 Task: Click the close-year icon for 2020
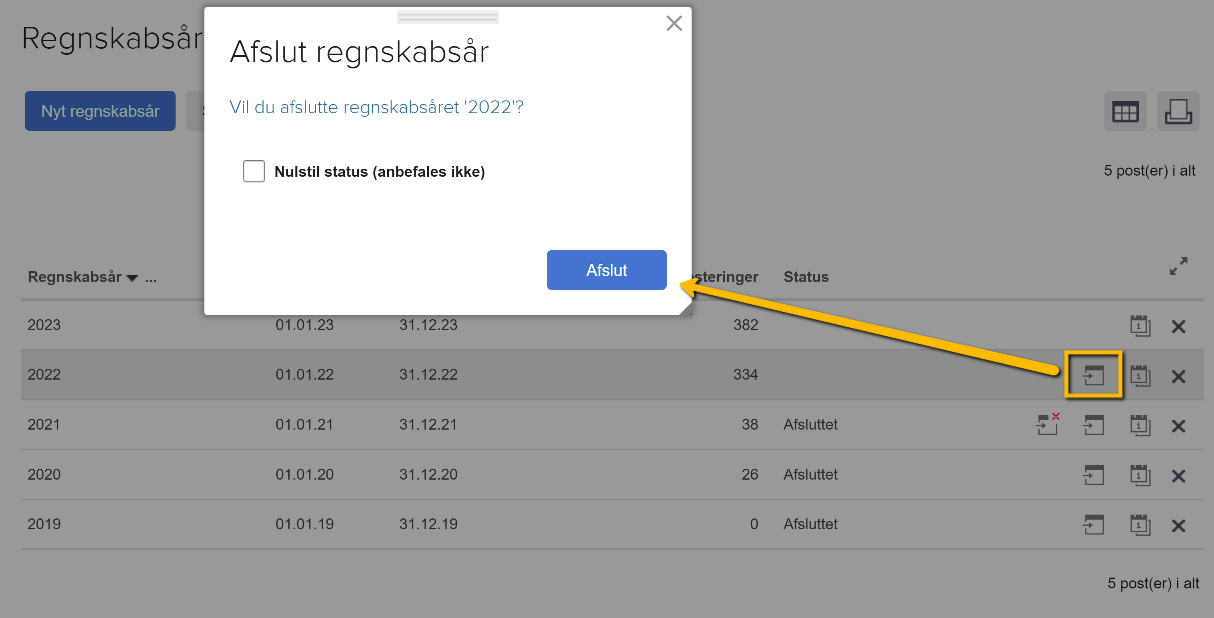click(1094, 475)
